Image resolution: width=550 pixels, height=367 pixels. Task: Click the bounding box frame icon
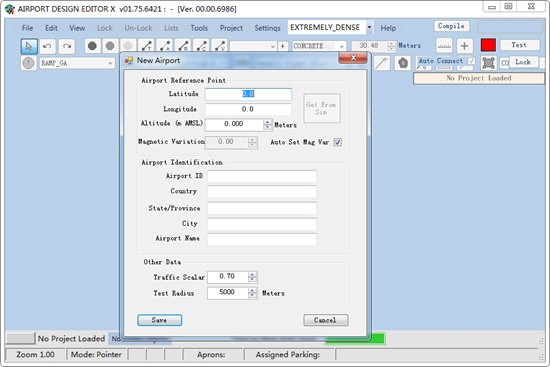(489, 63)
